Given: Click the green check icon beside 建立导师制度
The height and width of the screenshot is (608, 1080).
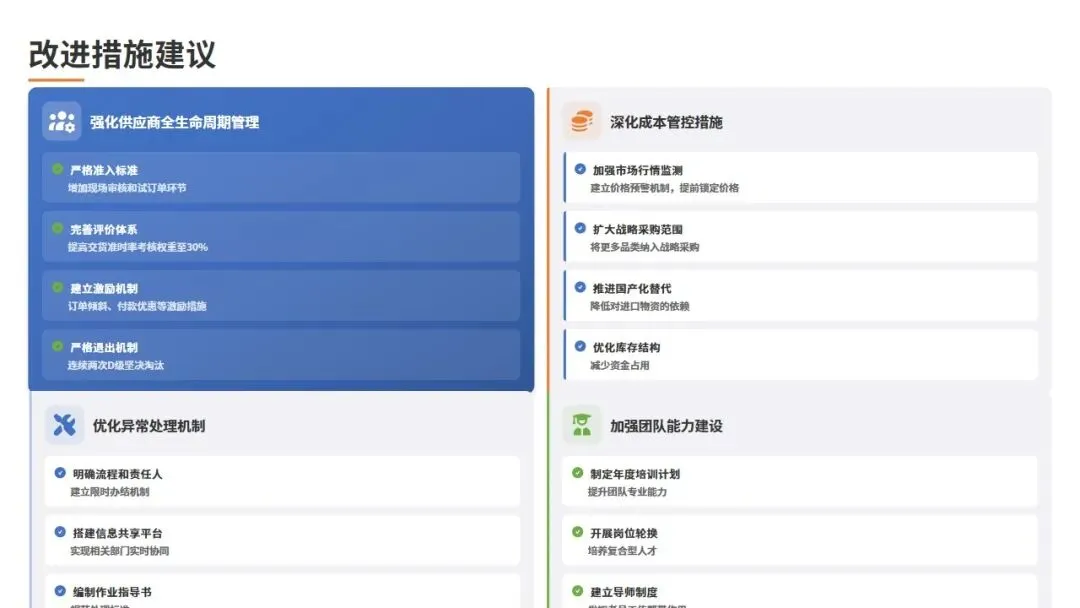Looking at the screenshot, I should [577, 591].
